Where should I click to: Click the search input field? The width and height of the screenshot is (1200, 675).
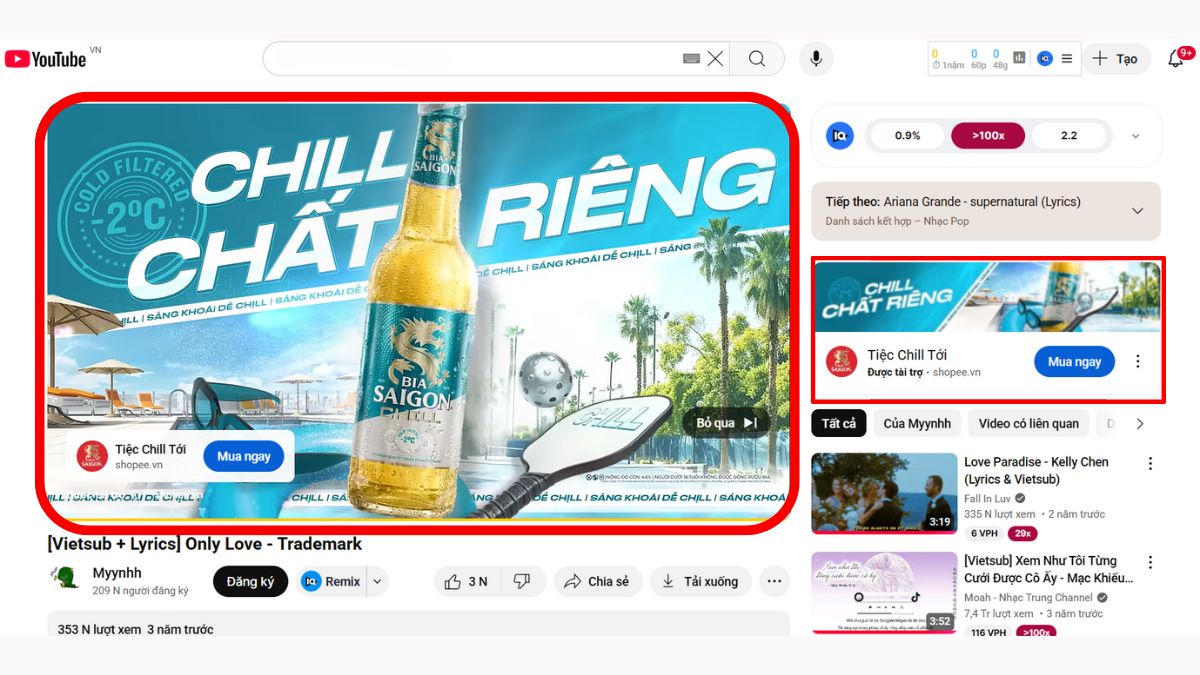point(470,59)
